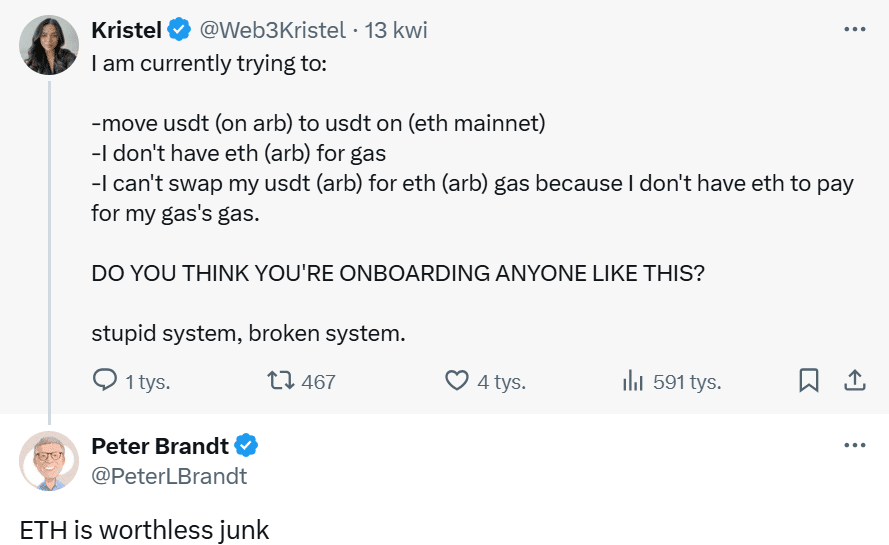
Task: Open more options on Kristel's tweet
Action: click(x=854, y=29)
